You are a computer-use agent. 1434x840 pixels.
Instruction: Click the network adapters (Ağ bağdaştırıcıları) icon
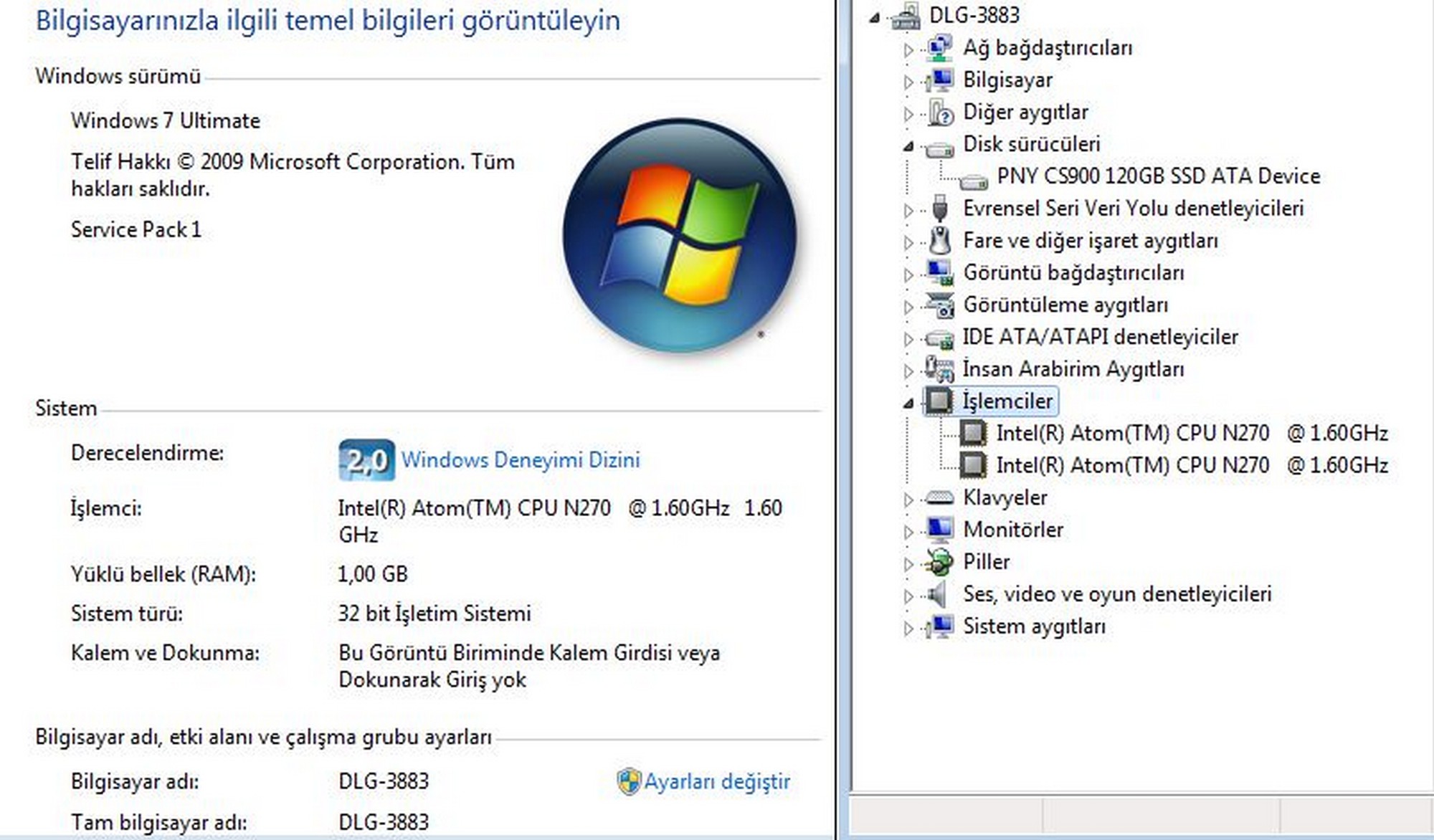pyautogui.click(x=939, y=48)
